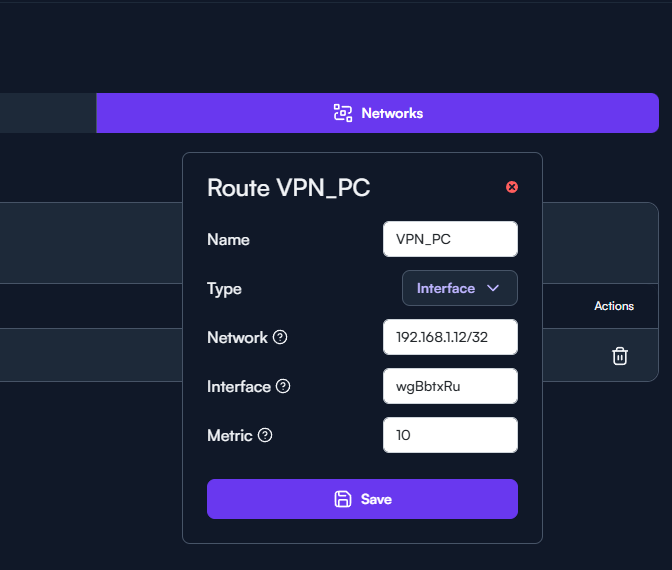Viewport: 672px width, 570px height.
Task: Click the Route VPN_PC dialog title
Action: coord(288,187)
